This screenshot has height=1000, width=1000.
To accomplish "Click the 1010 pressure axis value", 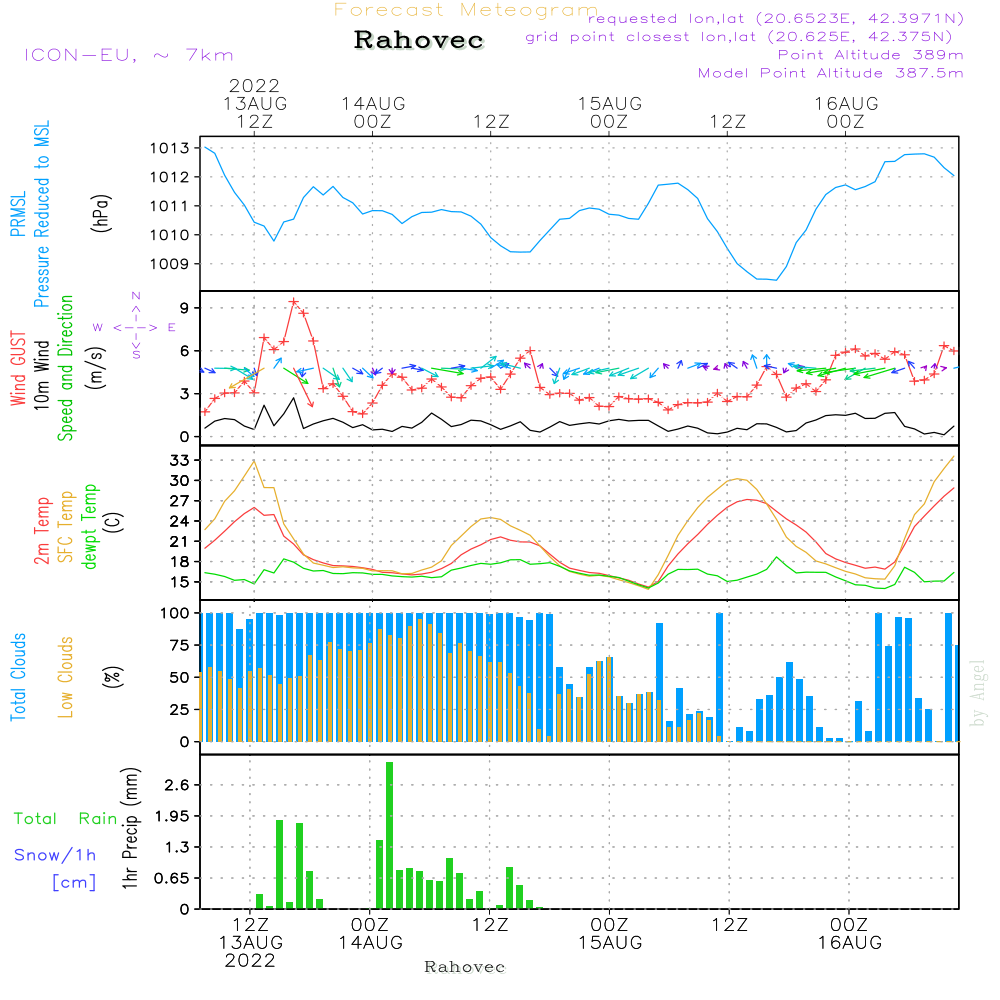I will tap(170, 235).
